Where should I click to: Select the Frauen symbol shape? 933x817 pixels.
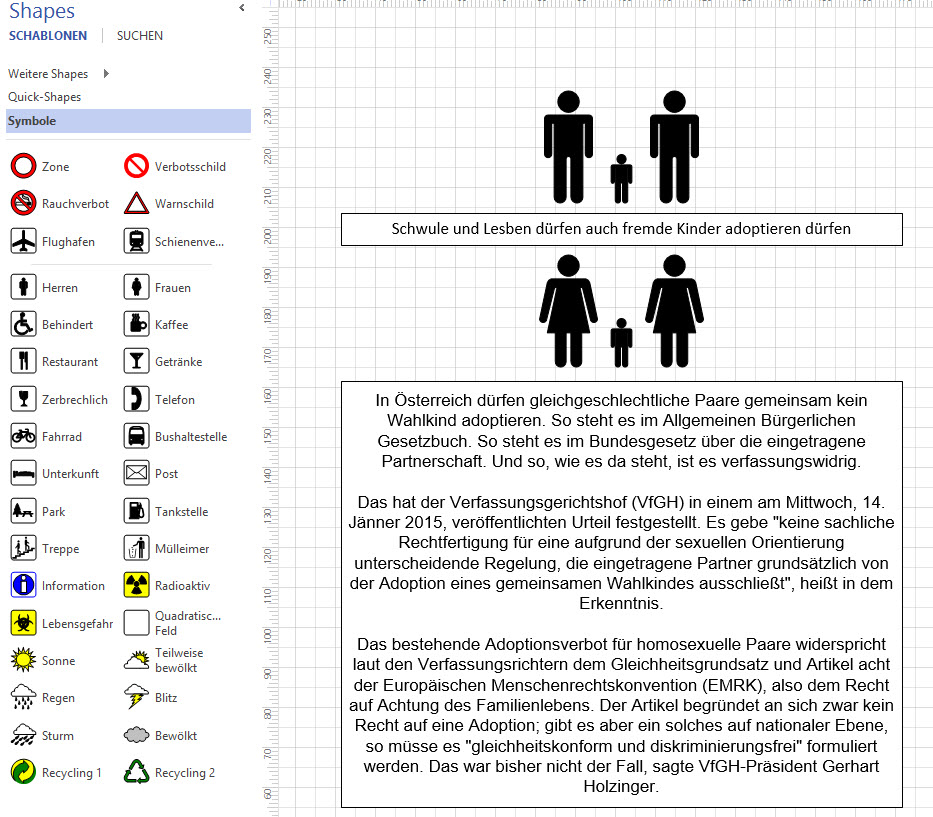pos(136,287)
